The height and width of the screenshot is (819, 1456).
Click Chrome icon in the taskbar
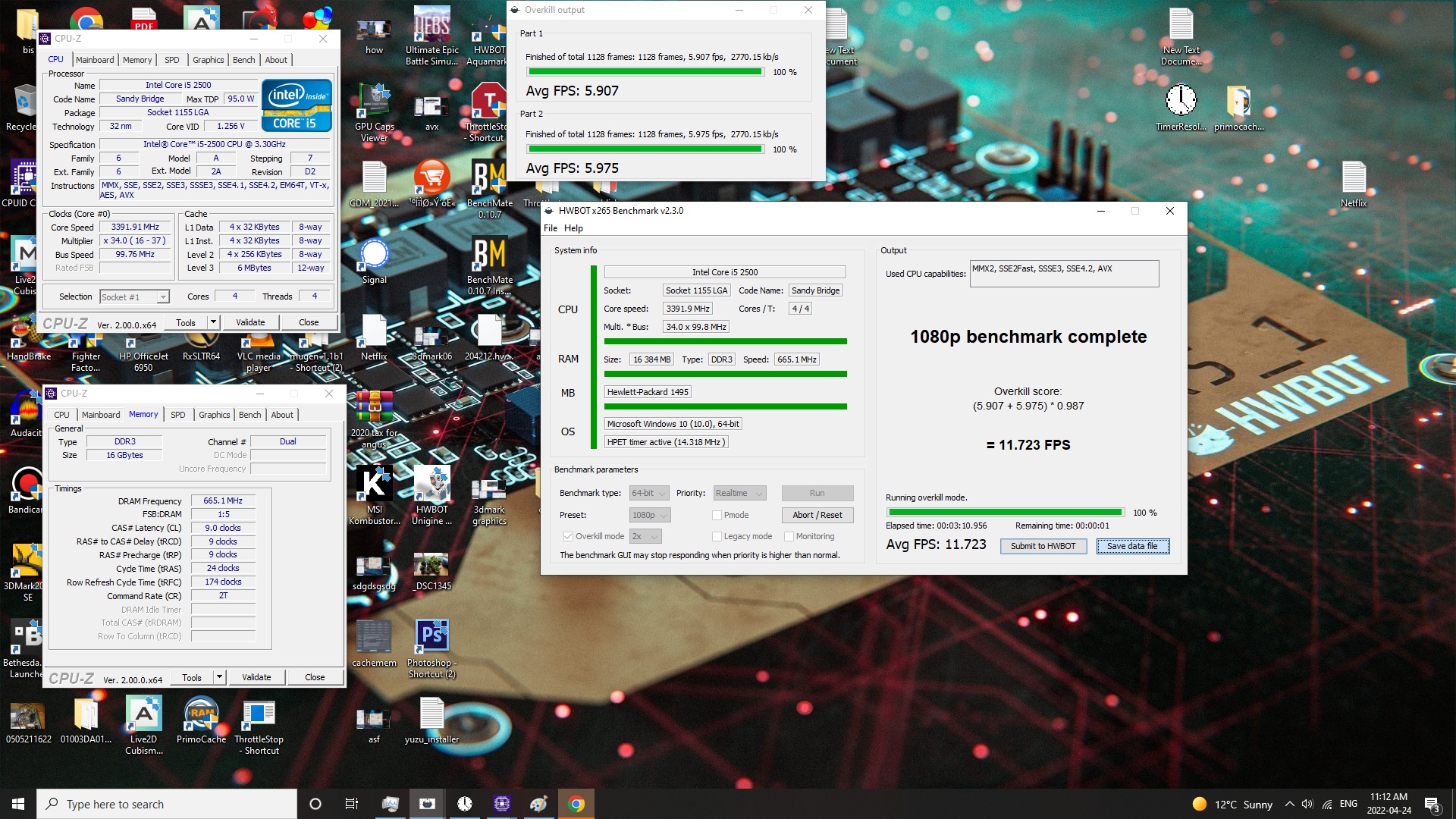pos(576,804)
